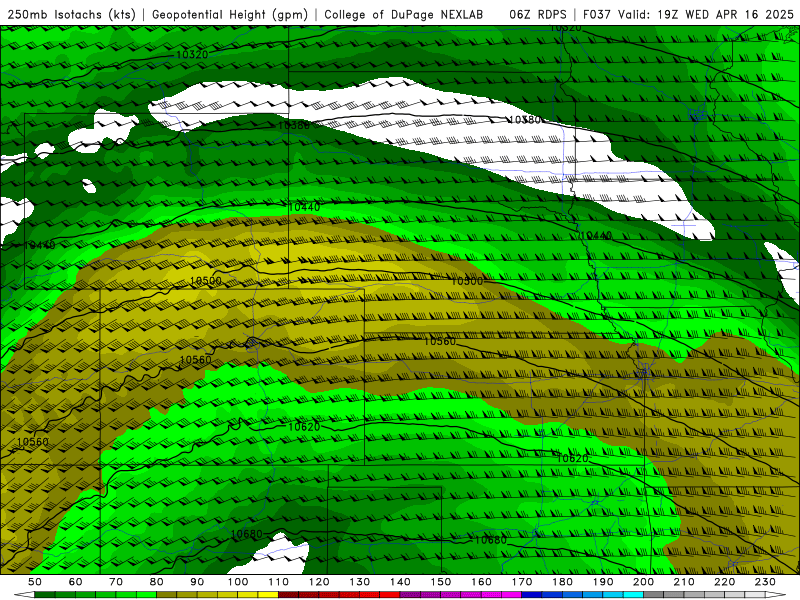Select the "60" color scale label
This screenshot has height=600, width=800.
point(75,582)
